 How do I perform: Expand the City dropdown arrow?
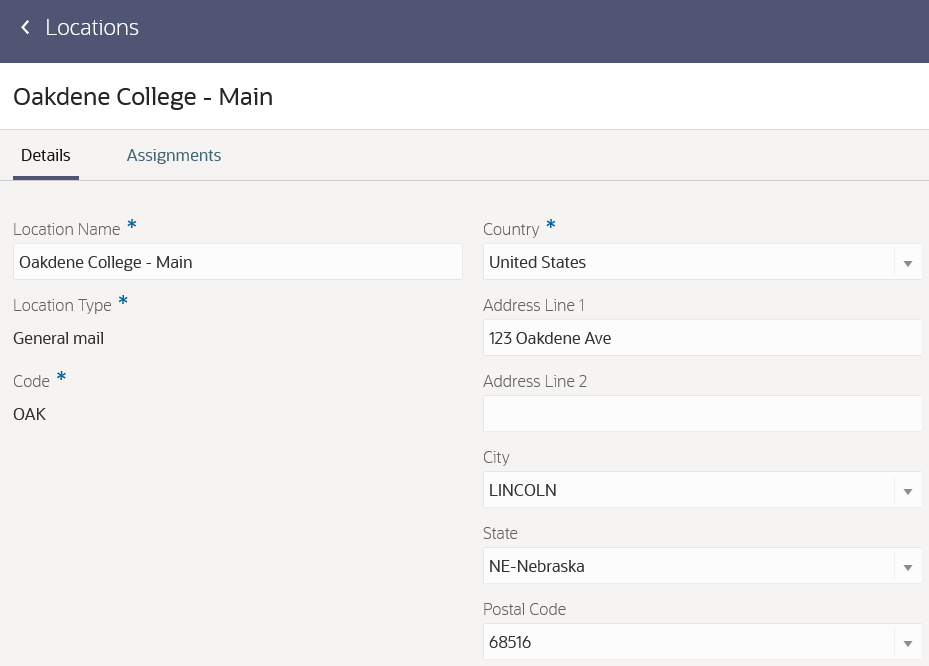pyautogui.click(x=907, y=491)
